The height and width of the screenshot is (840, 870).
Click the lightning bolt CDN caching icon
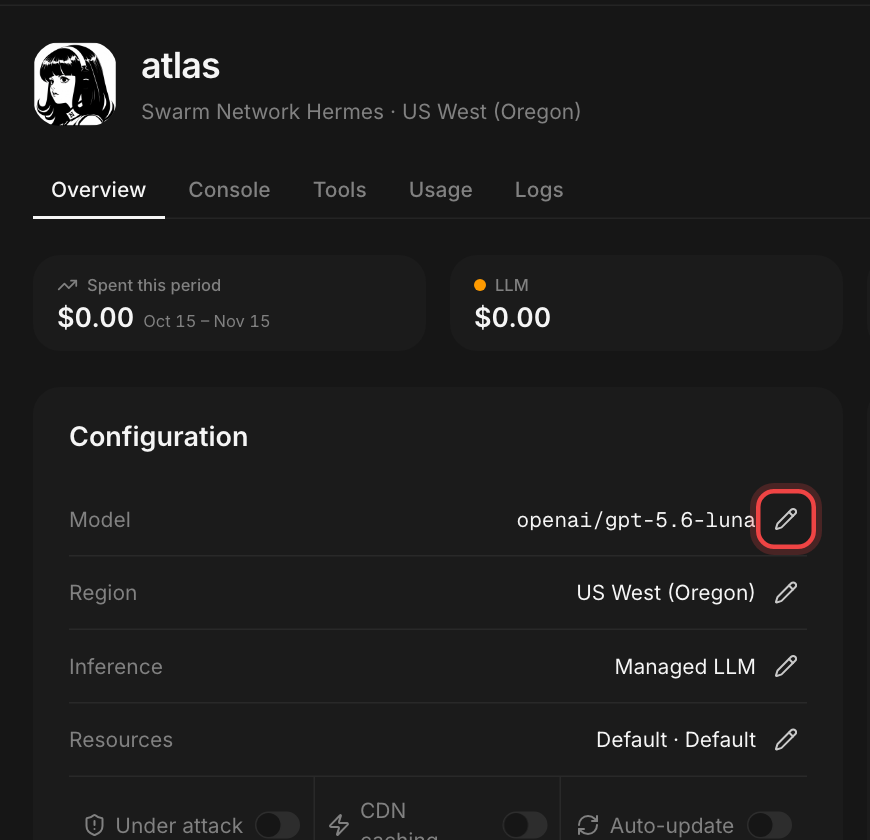pos(339,825)
